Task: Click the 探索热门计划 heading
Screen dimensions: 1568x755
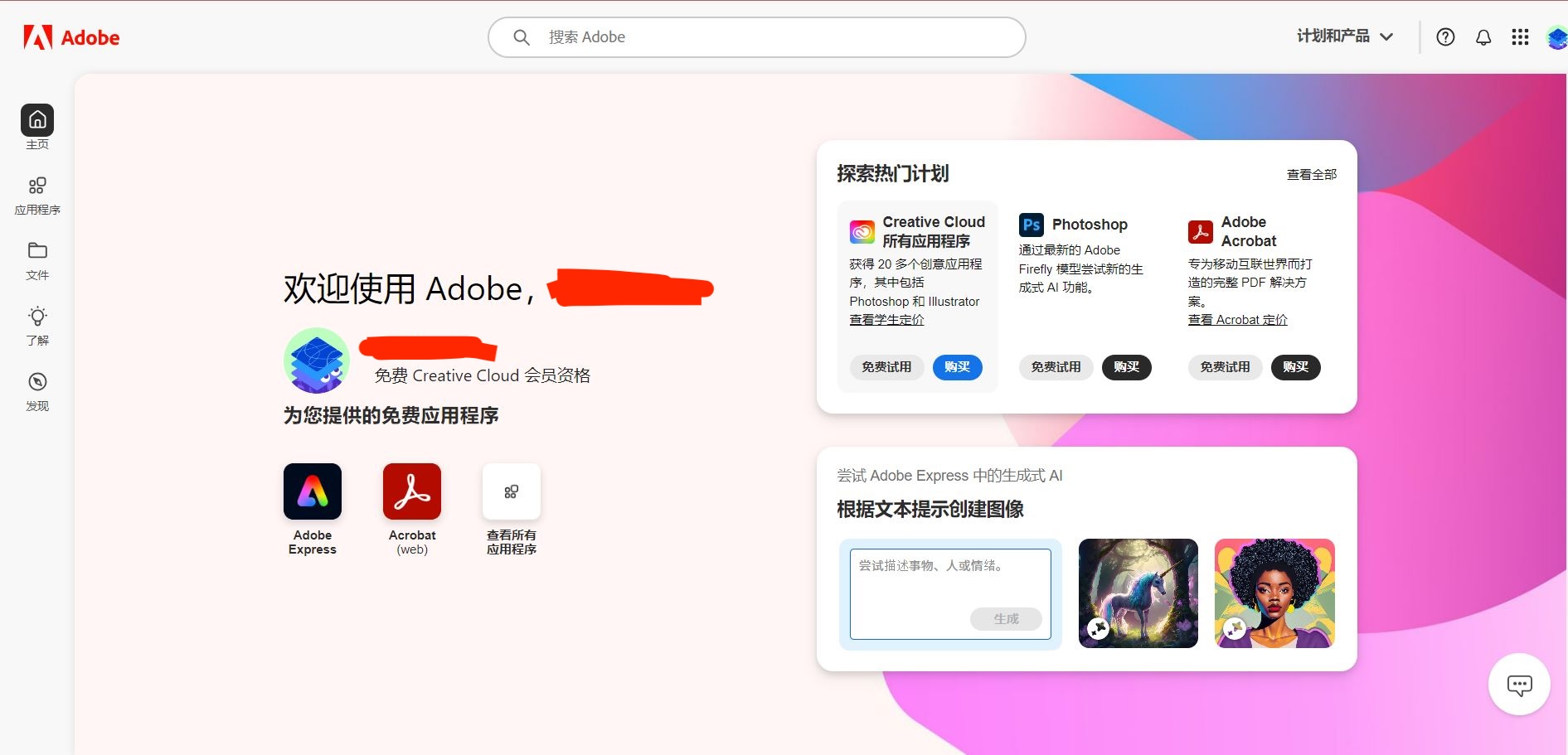Action: [893, 173]
